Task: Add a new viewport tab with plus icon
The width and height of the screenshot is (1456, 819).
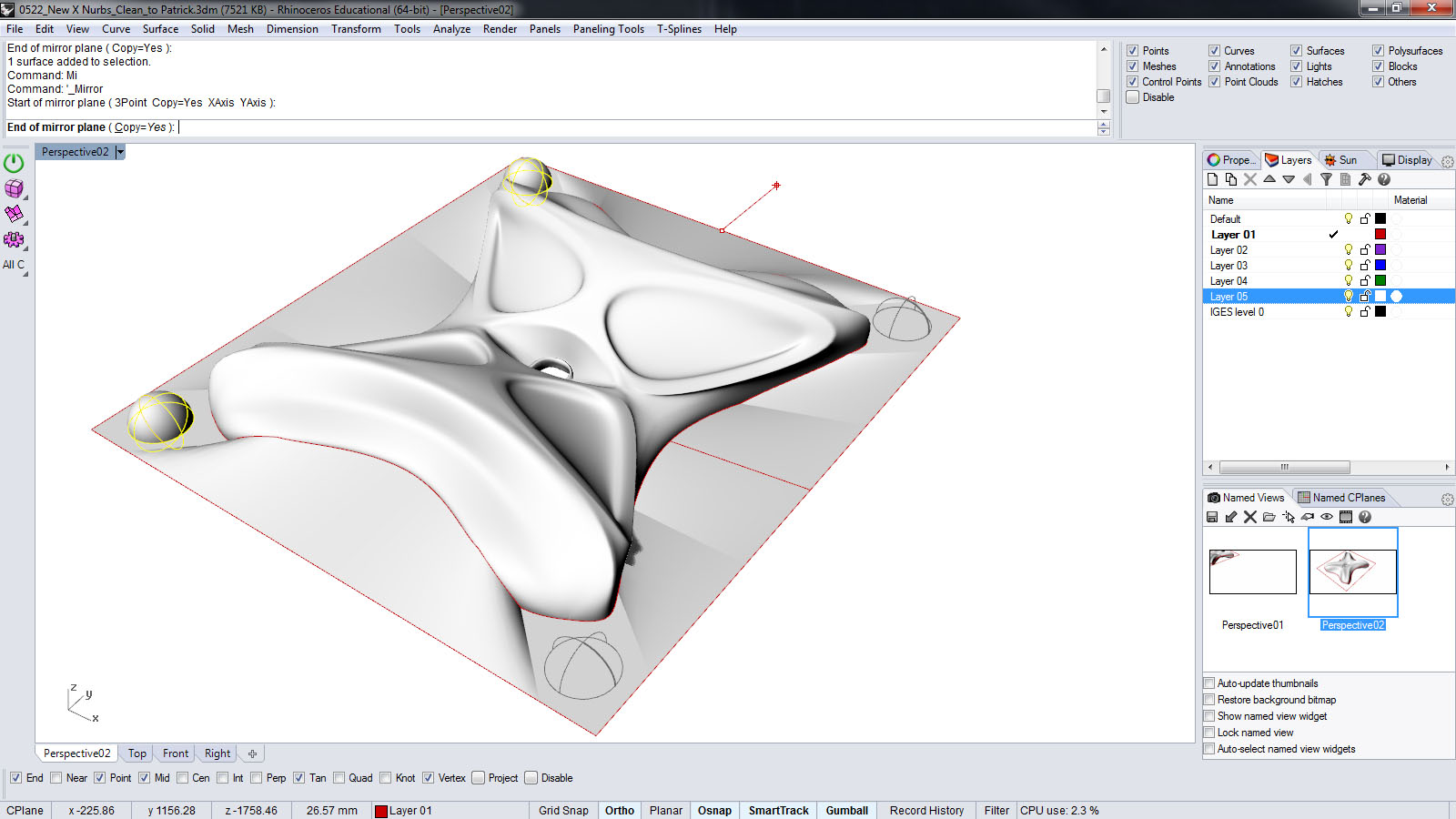Action: 252,753
